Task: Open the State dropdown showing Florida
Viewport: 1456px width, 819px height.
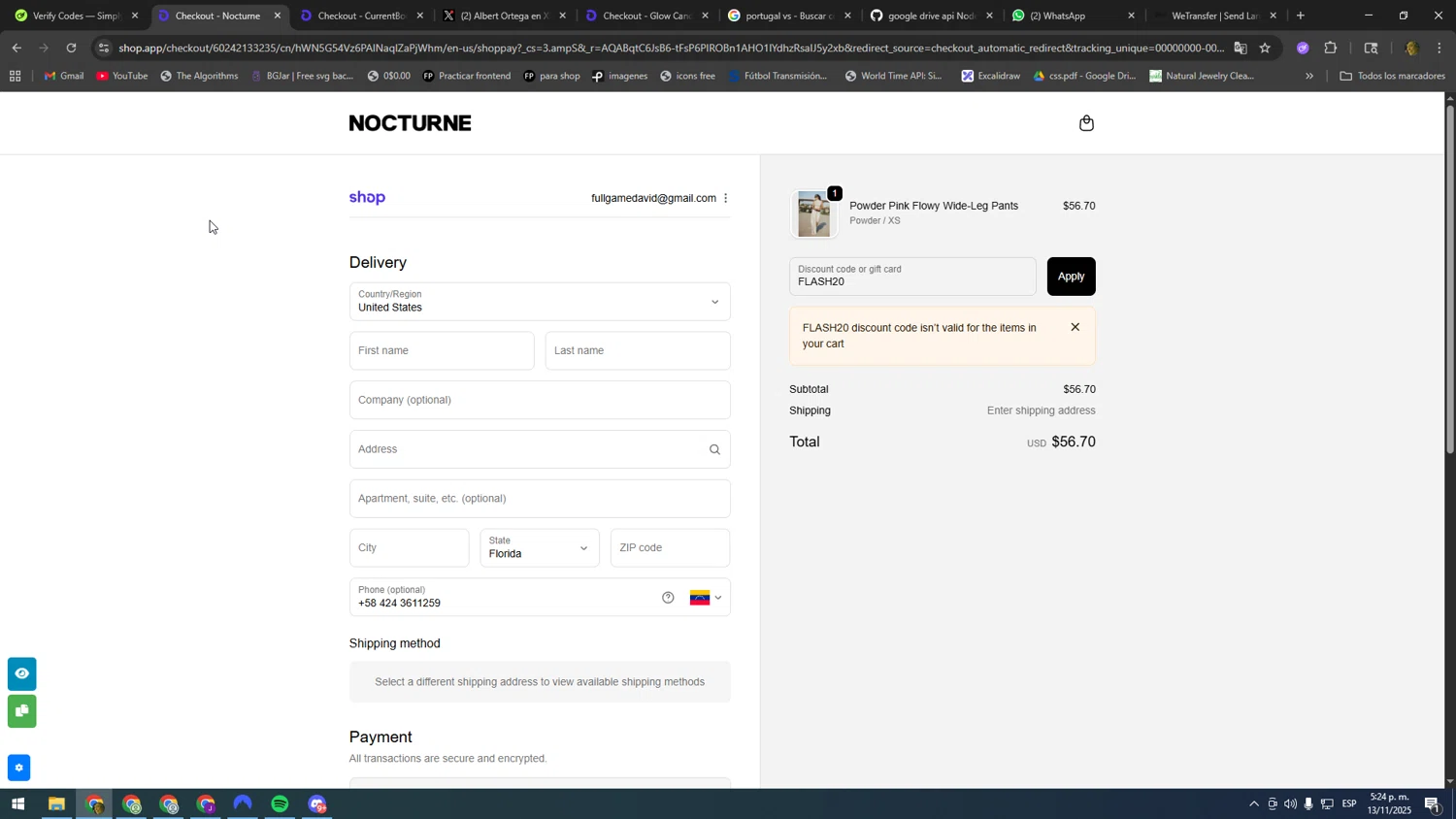Action: coord(539,548)
